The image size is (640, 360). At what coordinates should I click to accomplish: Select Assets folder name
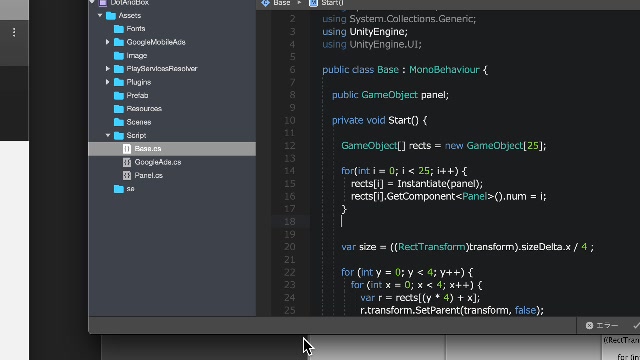point(130,16)
